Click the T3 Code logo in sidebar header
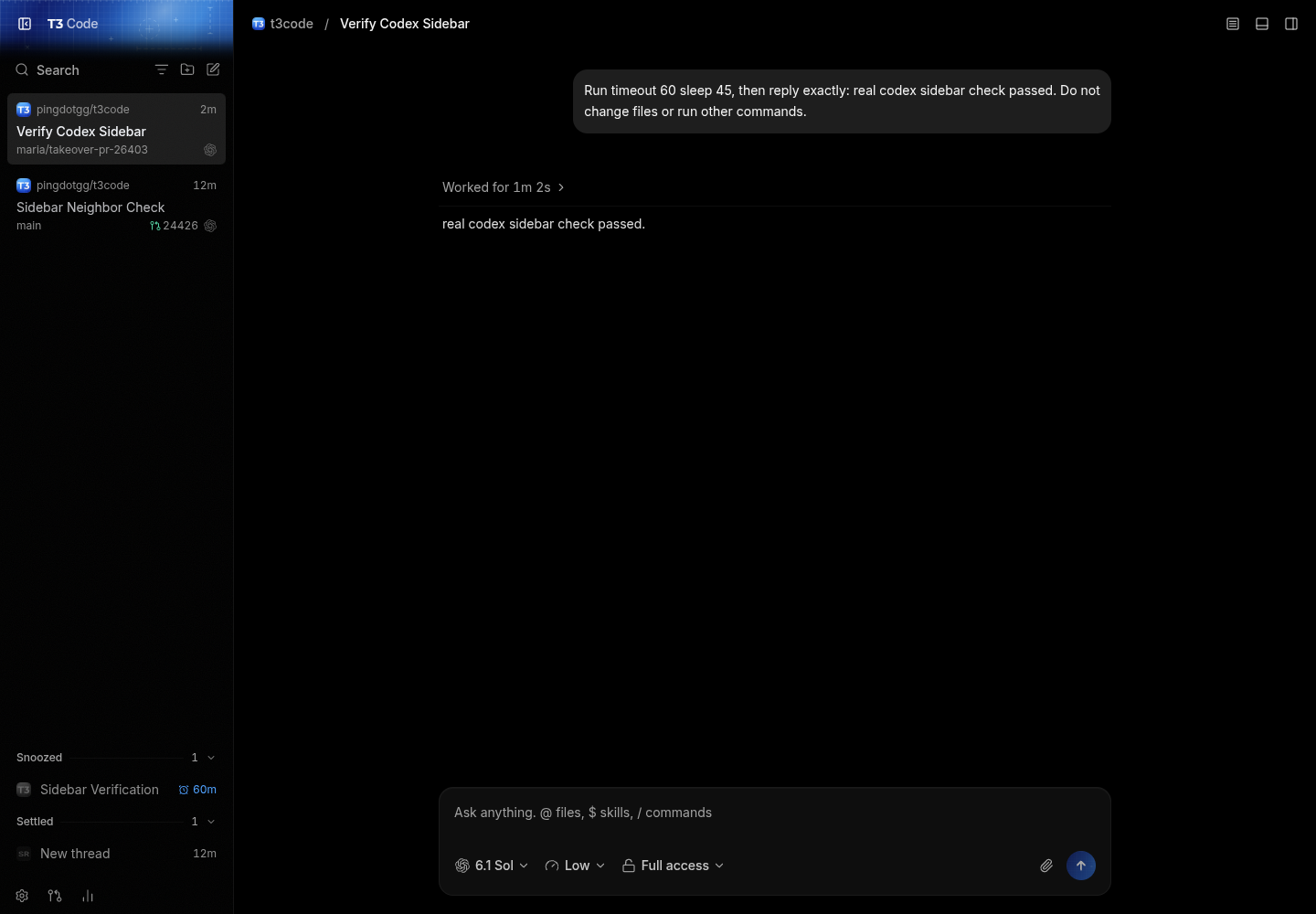 [72, 24]
